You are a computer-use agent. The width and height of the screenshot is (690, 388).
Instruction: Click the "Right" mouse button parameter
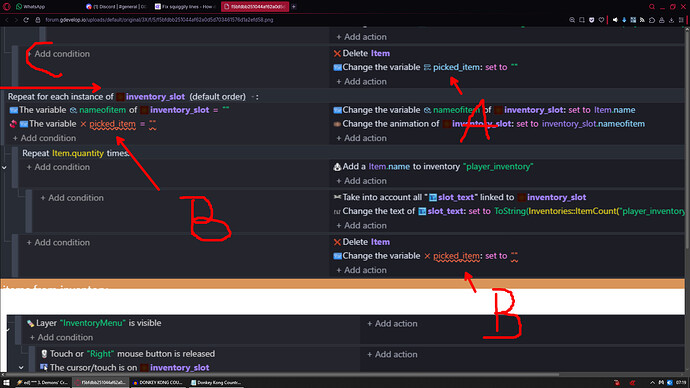(x=100, y=354)
